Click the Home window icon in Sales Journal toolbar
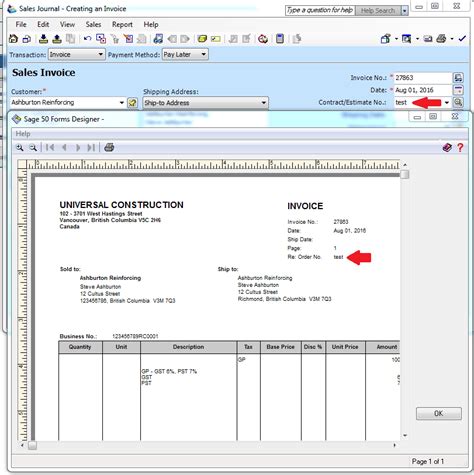The height and width of the screenshot is (475, 474). (x=13, y=39)
